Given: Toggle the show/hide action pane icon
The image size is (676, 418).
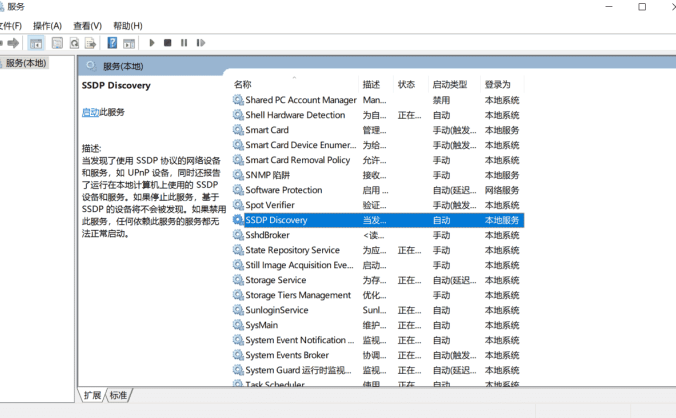Looking at the screenshot, I should pos(129,43).
